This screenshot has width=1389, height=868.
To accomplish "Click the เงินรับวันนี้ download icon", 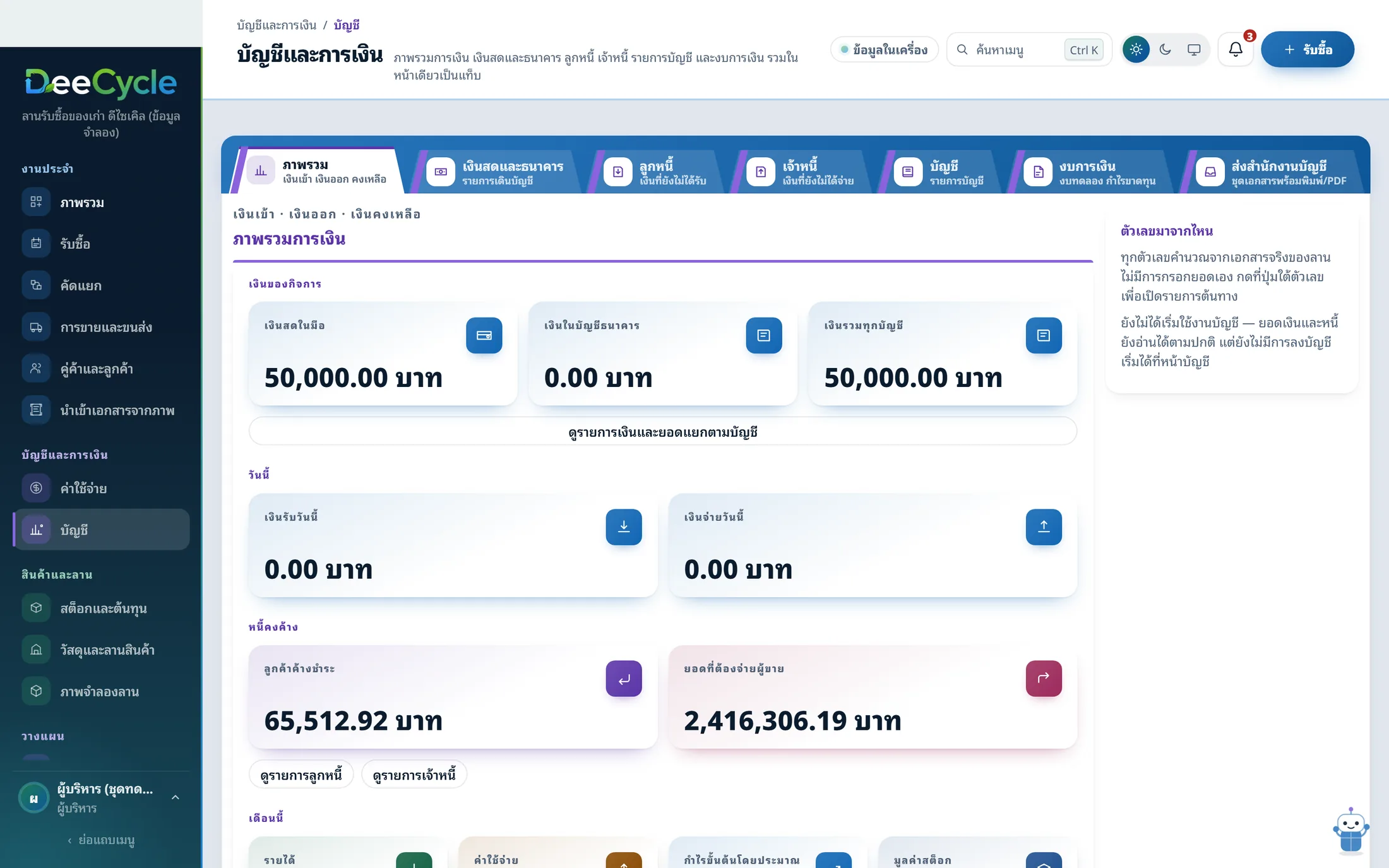I will (624, 526).
